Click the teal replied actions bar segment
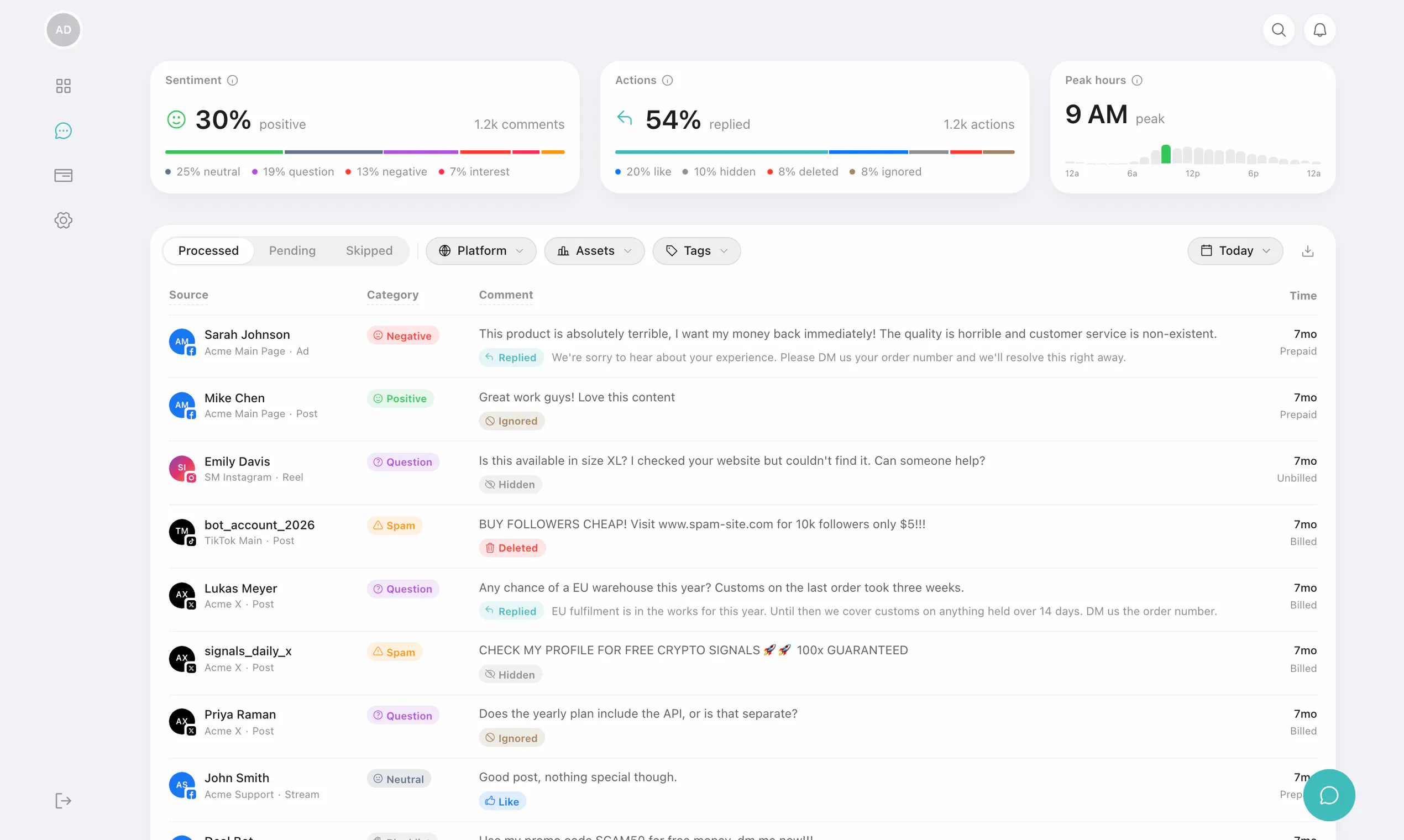 pos(721,153)
